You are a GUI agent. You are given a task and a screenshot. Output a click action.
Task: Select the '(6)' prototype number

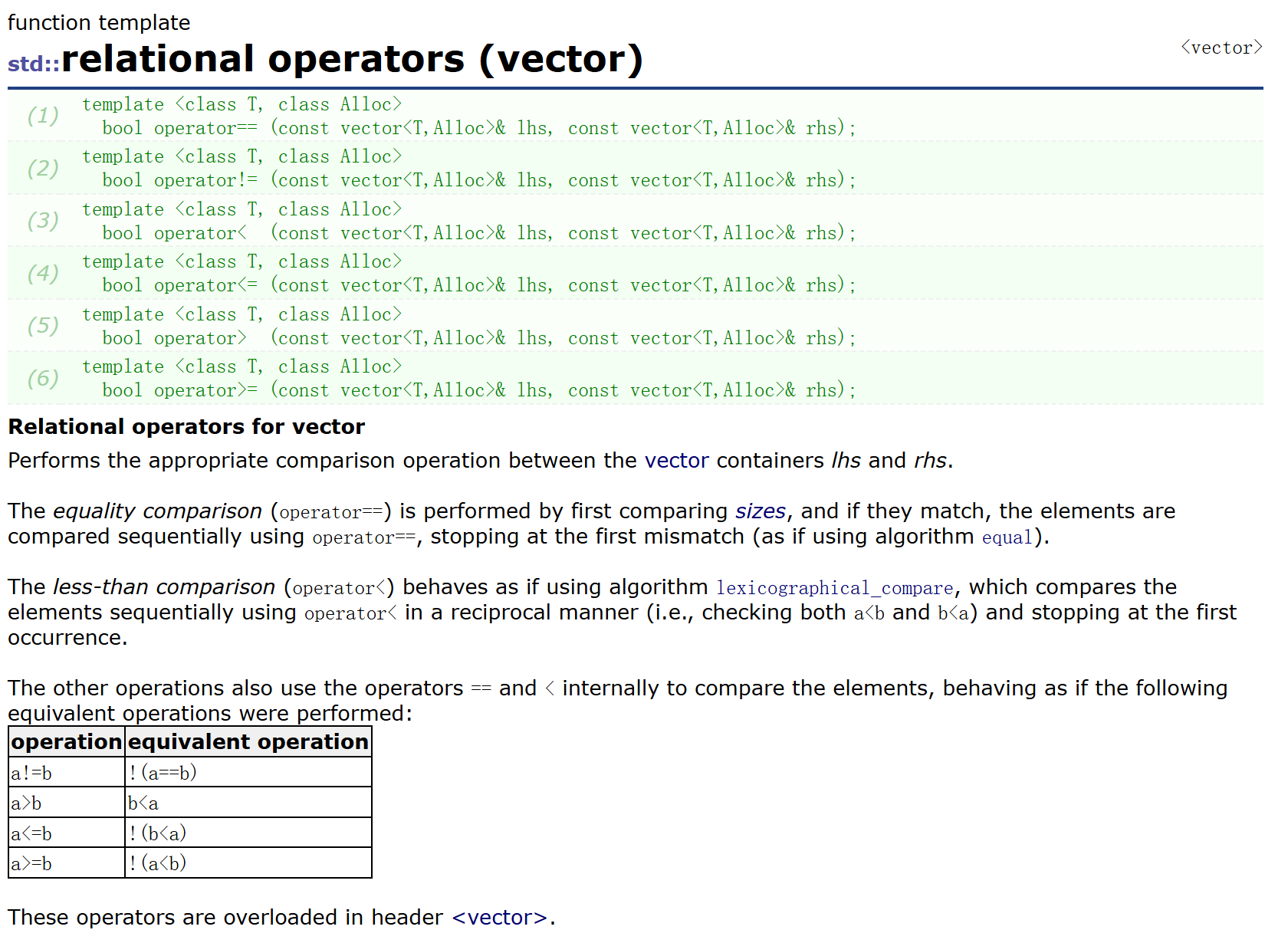(x=44, y=378)
